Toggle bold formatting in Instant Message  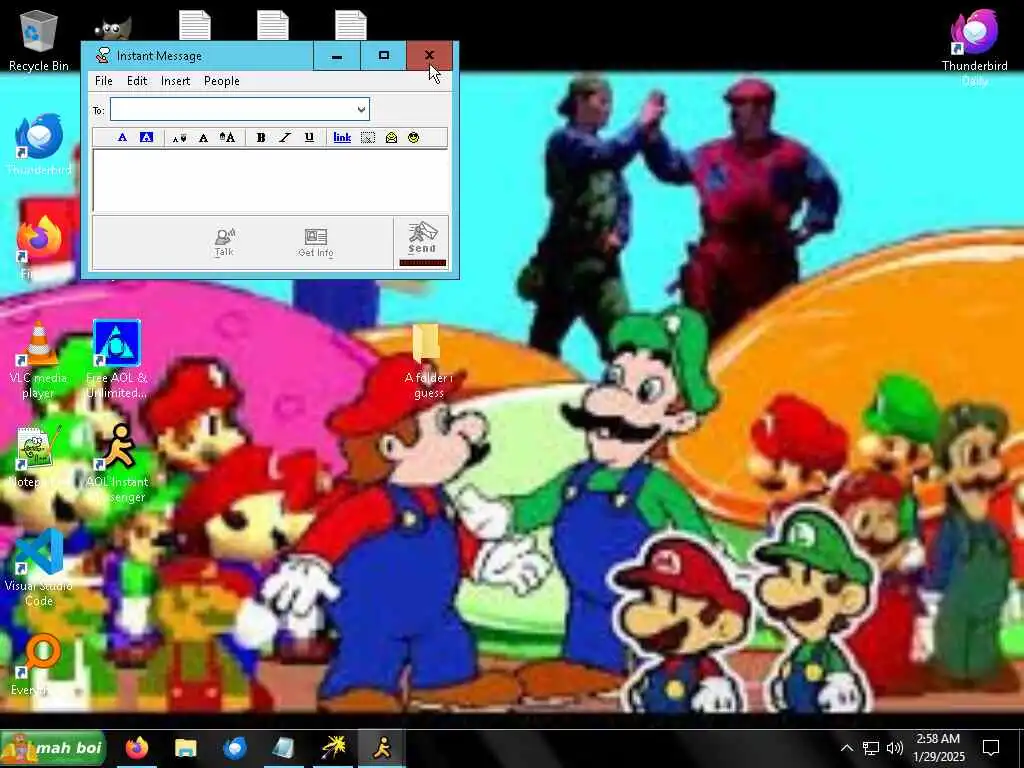[261, 137]
